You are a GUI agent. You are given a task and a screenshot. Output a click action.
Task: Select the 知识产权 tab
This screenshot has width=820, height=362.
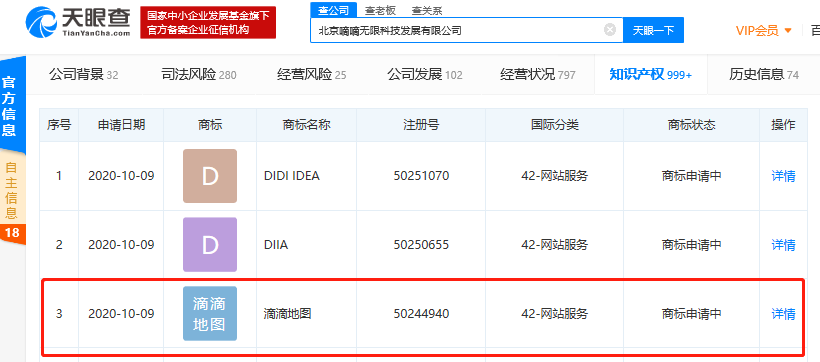[651, 75]
